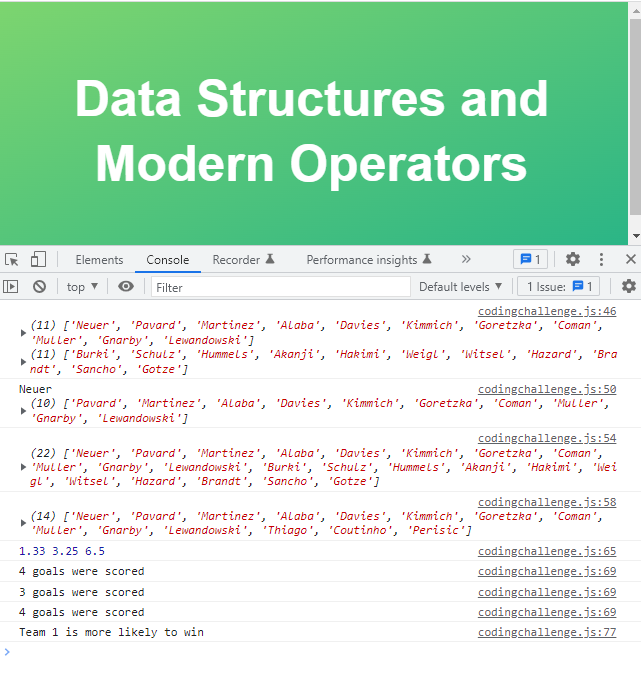Screen dimensions: 641x689
Task: Open the codingchallenge.js:46 source link
Action: (547, 311)
